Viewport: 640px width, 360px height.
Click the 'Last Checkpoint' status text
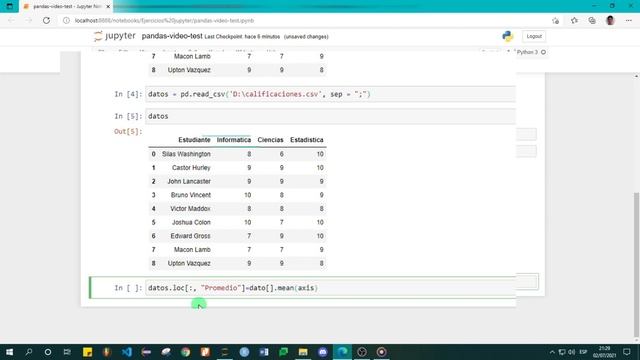[242, 37]
